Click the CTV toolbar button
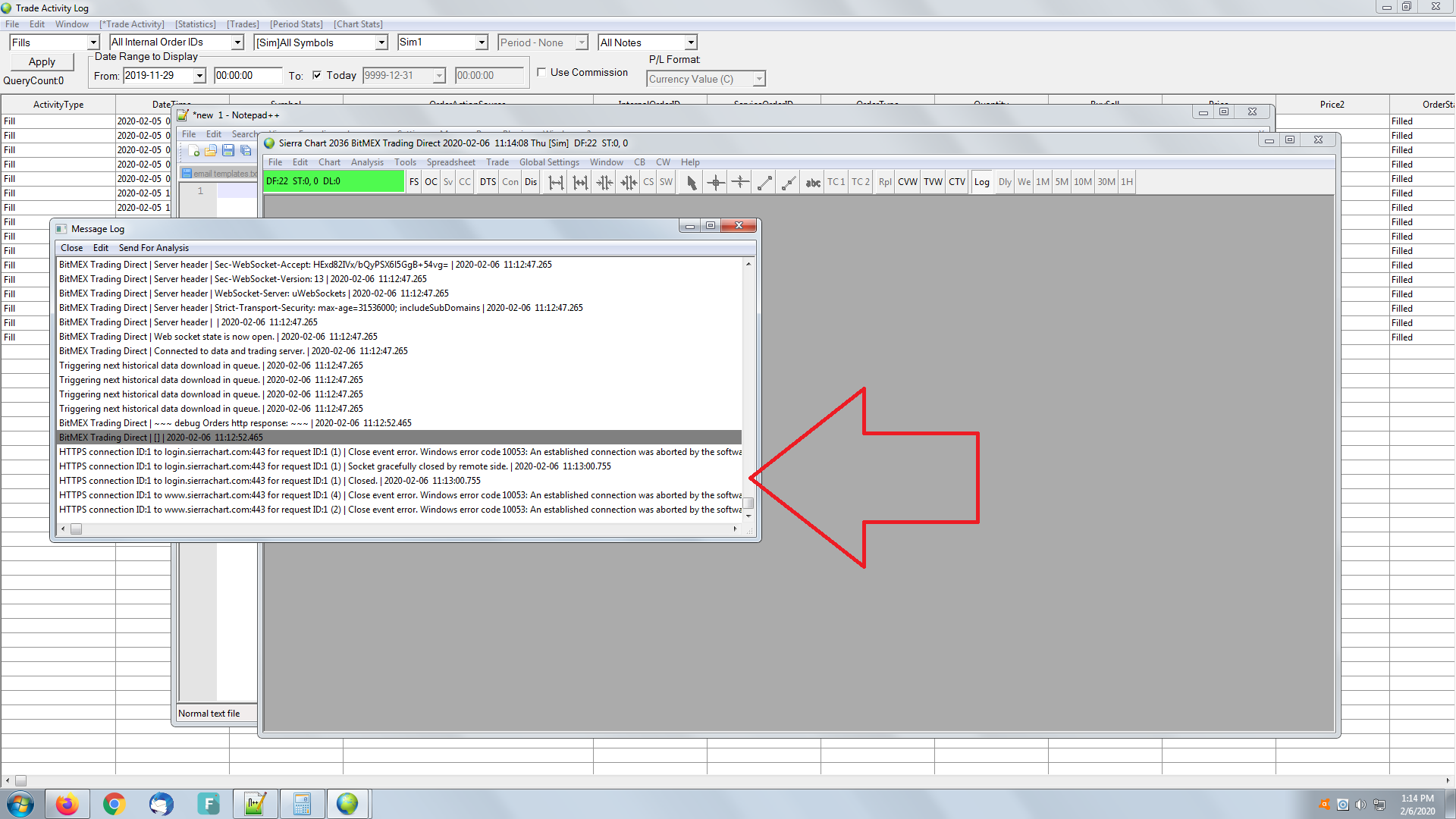Viewport: 1456px width, 819px height. (957, 182)
